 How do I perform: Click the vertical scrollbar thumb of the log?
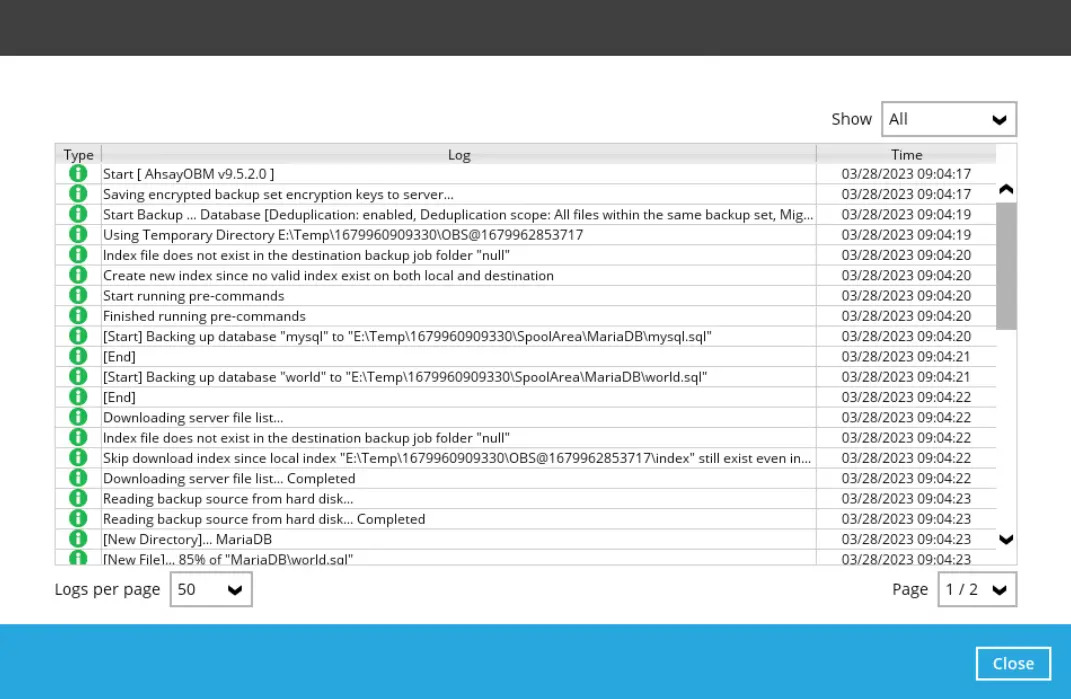pos(1006,265)
